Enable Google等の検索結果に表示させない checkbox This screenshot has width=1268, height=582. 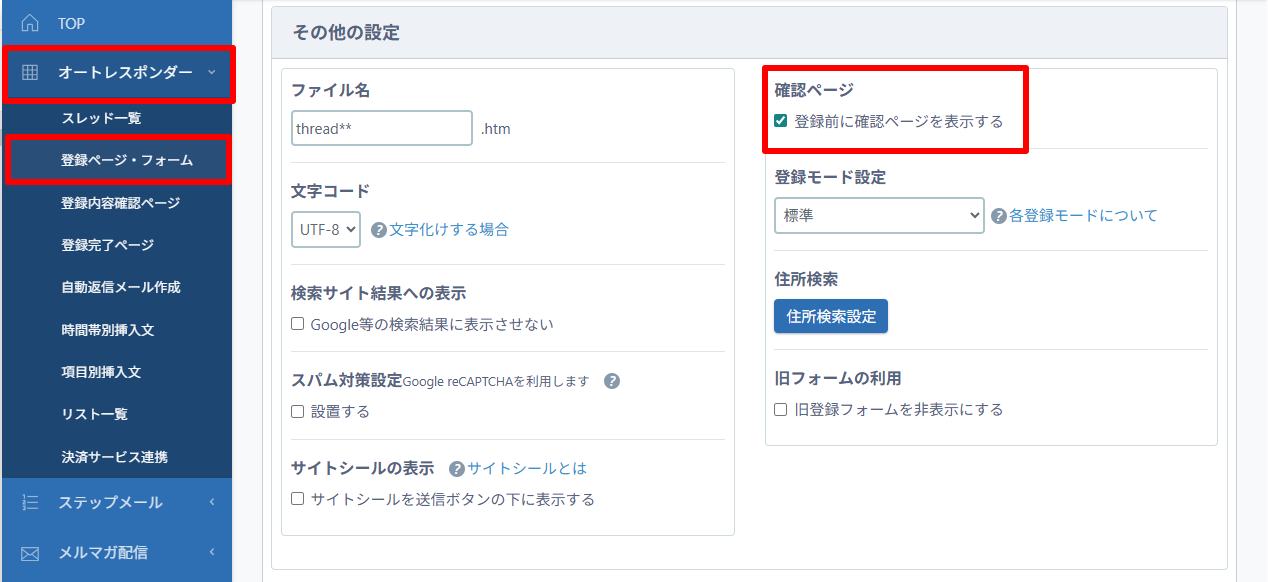[297, 324]
